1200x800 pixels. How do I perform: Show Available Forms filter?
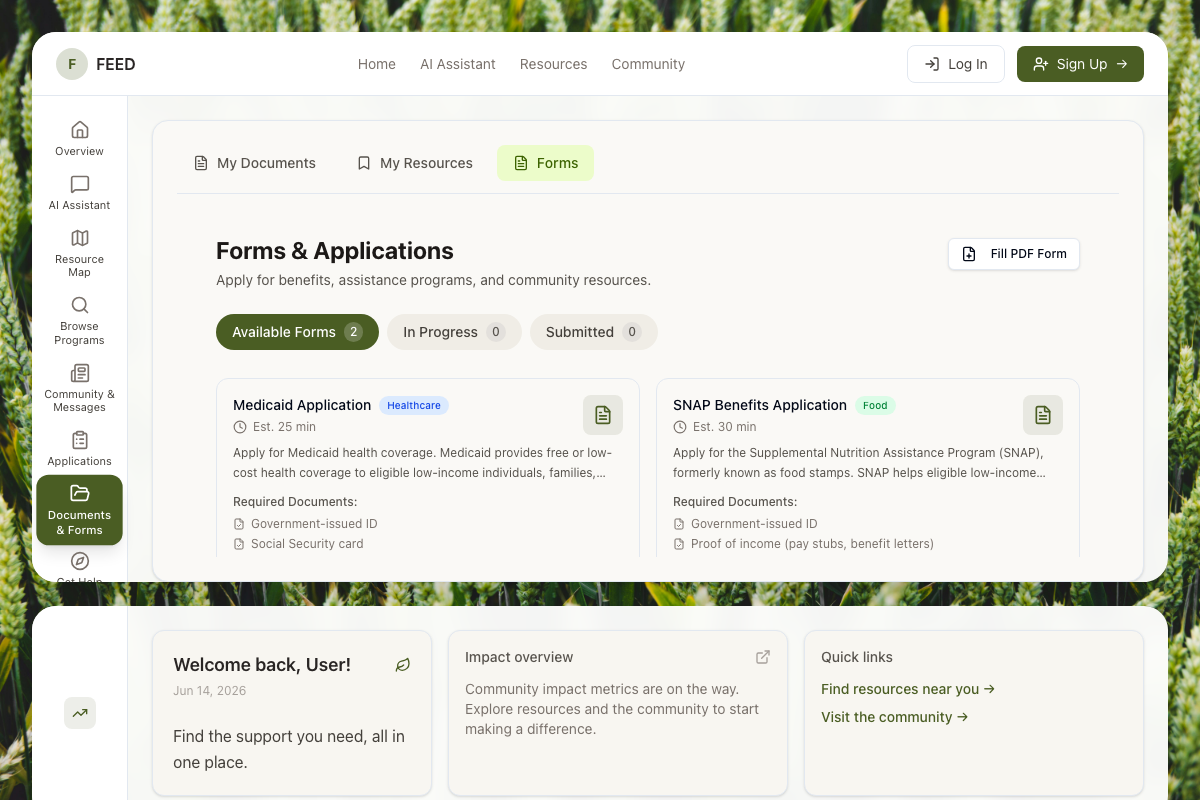[297, 332]
